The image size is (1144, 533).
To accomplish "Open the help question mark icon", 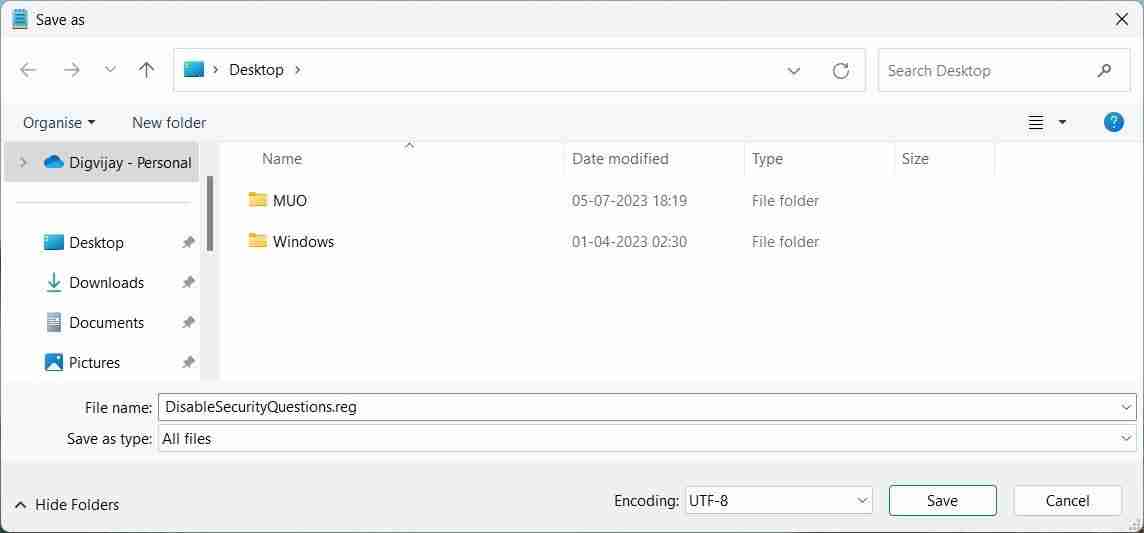I will 1113,122.
